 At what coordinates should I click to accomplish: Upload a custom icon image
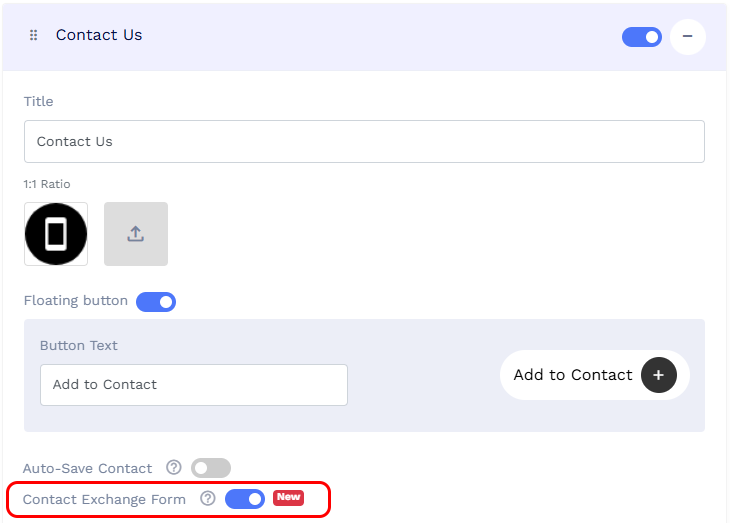(136, 234)
